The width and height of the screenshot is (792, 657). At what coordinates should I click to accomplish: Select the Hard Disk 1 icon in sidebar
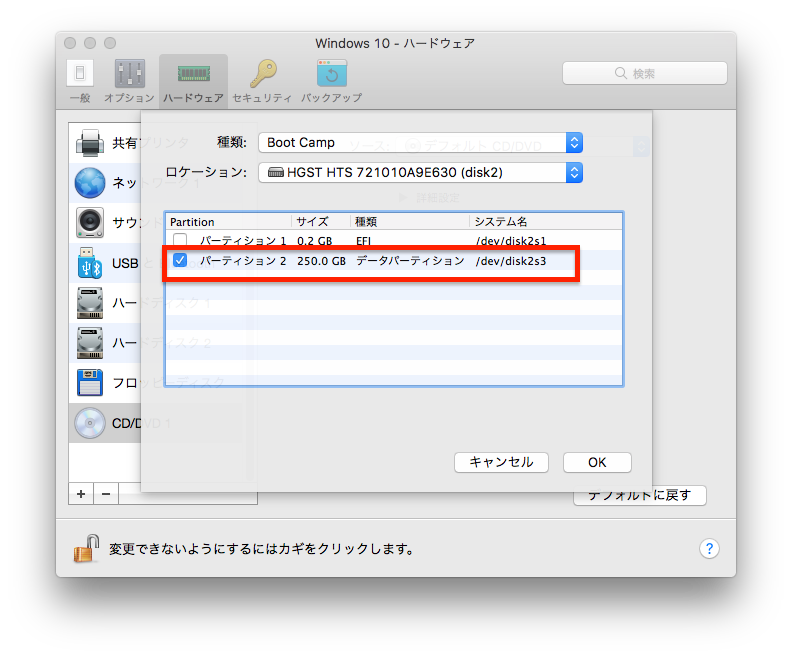point(90,303)
